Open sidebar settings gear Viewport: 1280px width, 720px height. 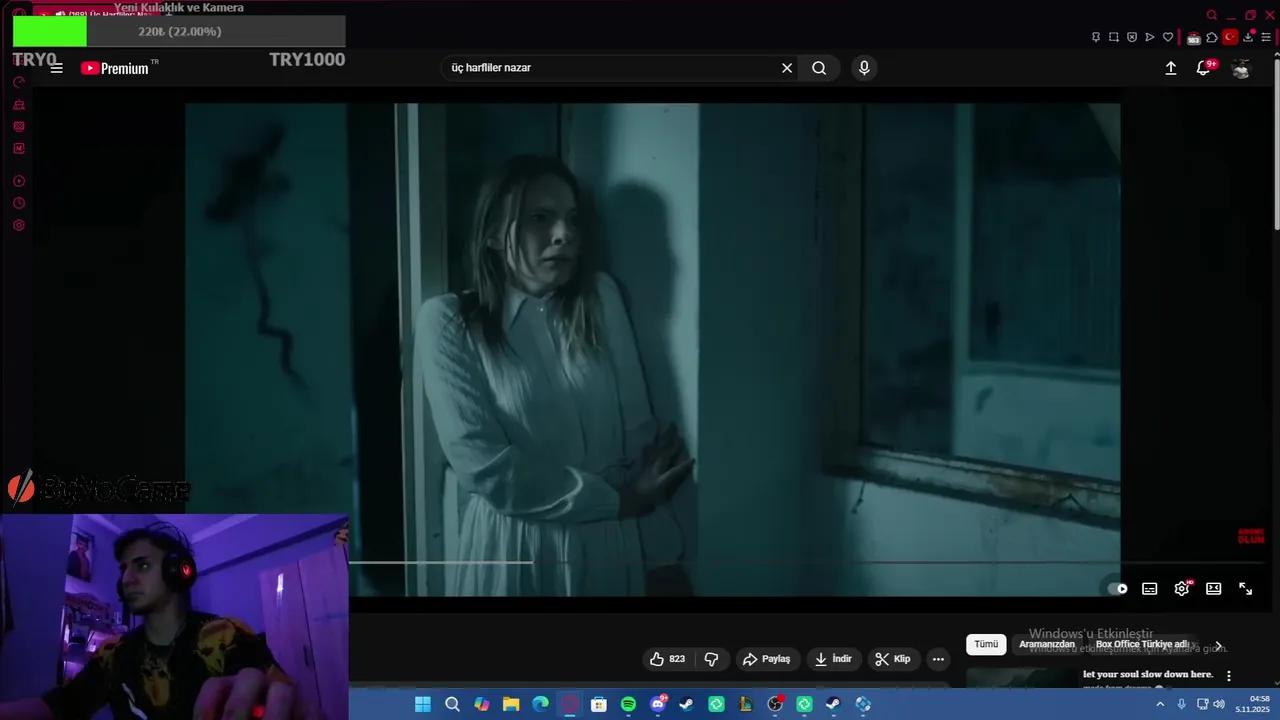(19, 225)
